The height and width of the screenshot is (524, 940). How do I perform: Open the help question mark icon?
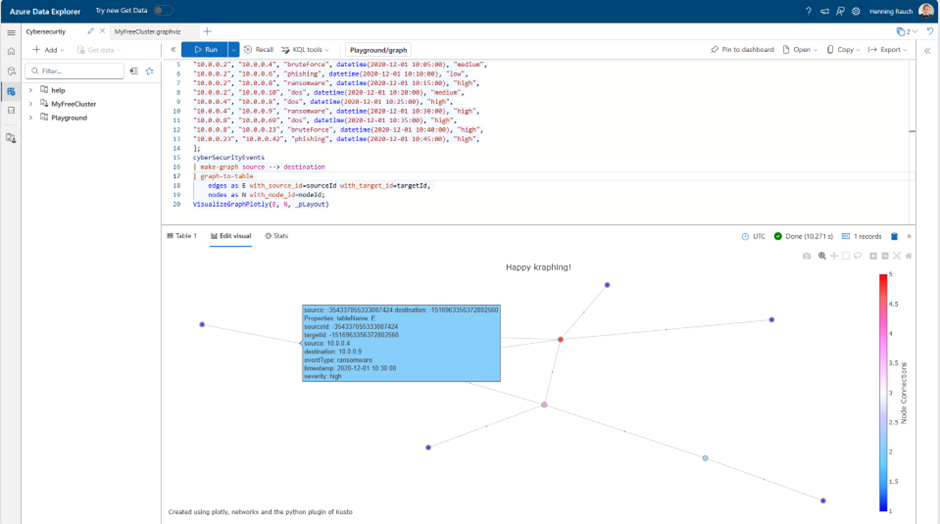808,11
